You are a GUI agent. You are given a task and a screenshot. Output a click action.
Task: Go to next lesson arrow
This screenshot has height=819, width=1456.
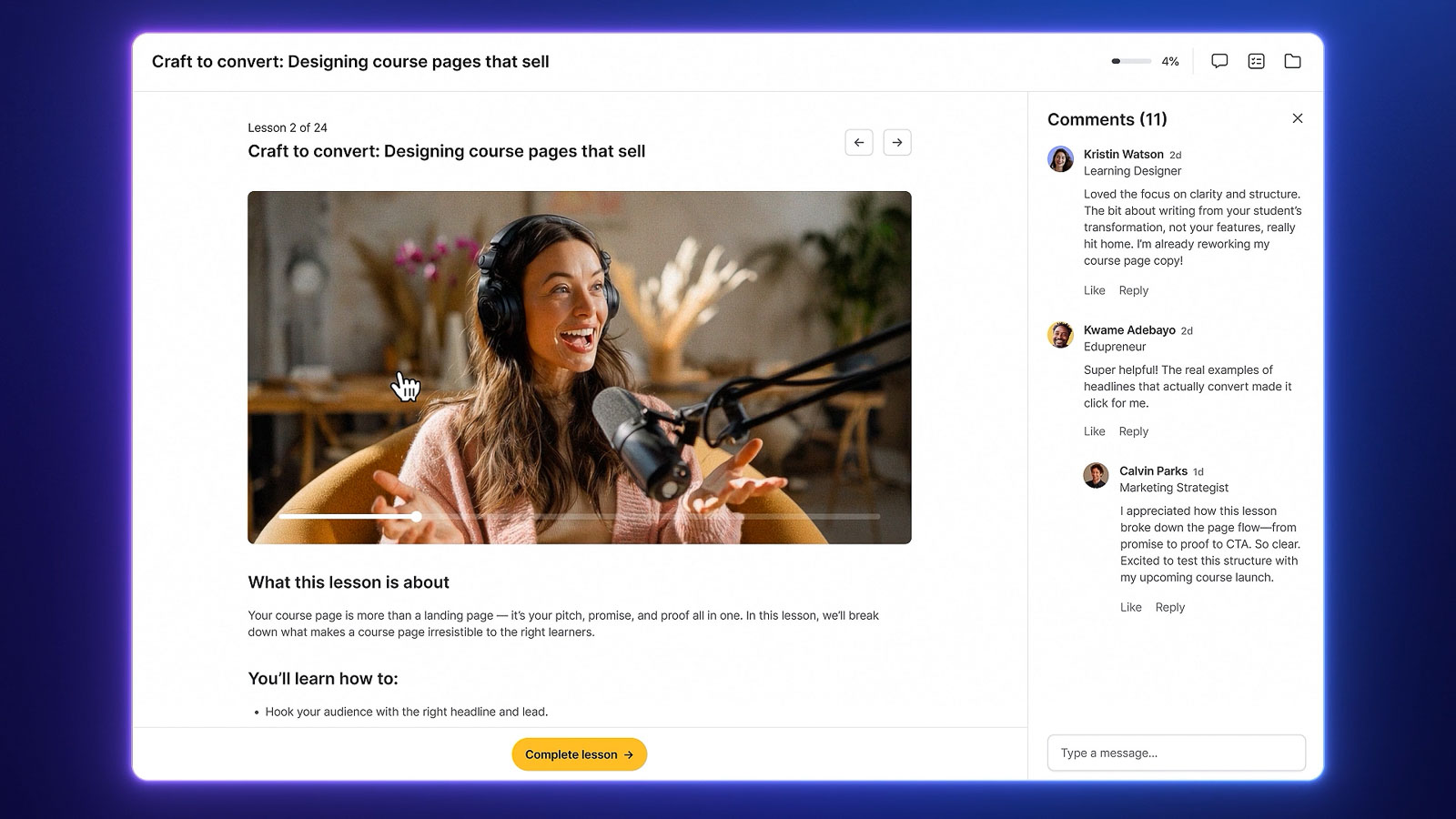896,143
